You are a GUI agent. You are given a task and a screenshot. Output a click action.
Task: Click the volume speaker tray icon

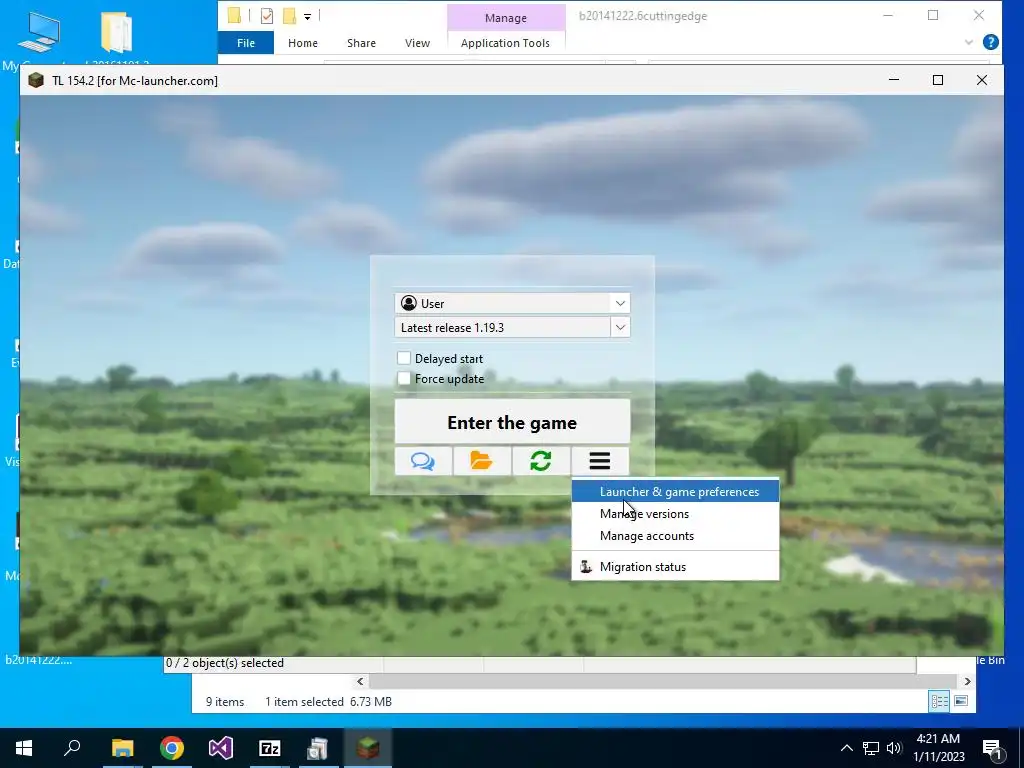[x=894, y=748]
